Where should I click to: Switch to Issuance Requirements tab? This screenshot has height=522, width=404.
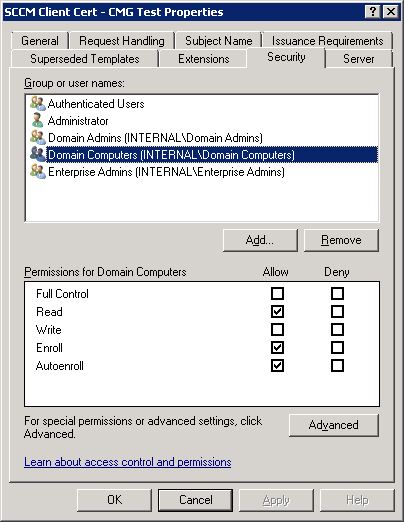click(x=327, y=41)
